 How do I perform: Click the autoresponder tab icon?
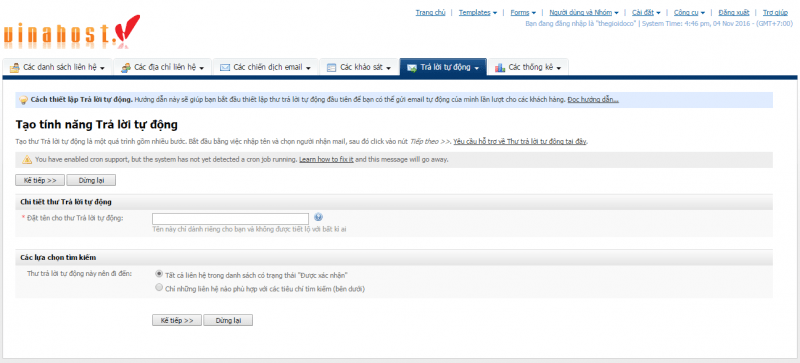412,67
